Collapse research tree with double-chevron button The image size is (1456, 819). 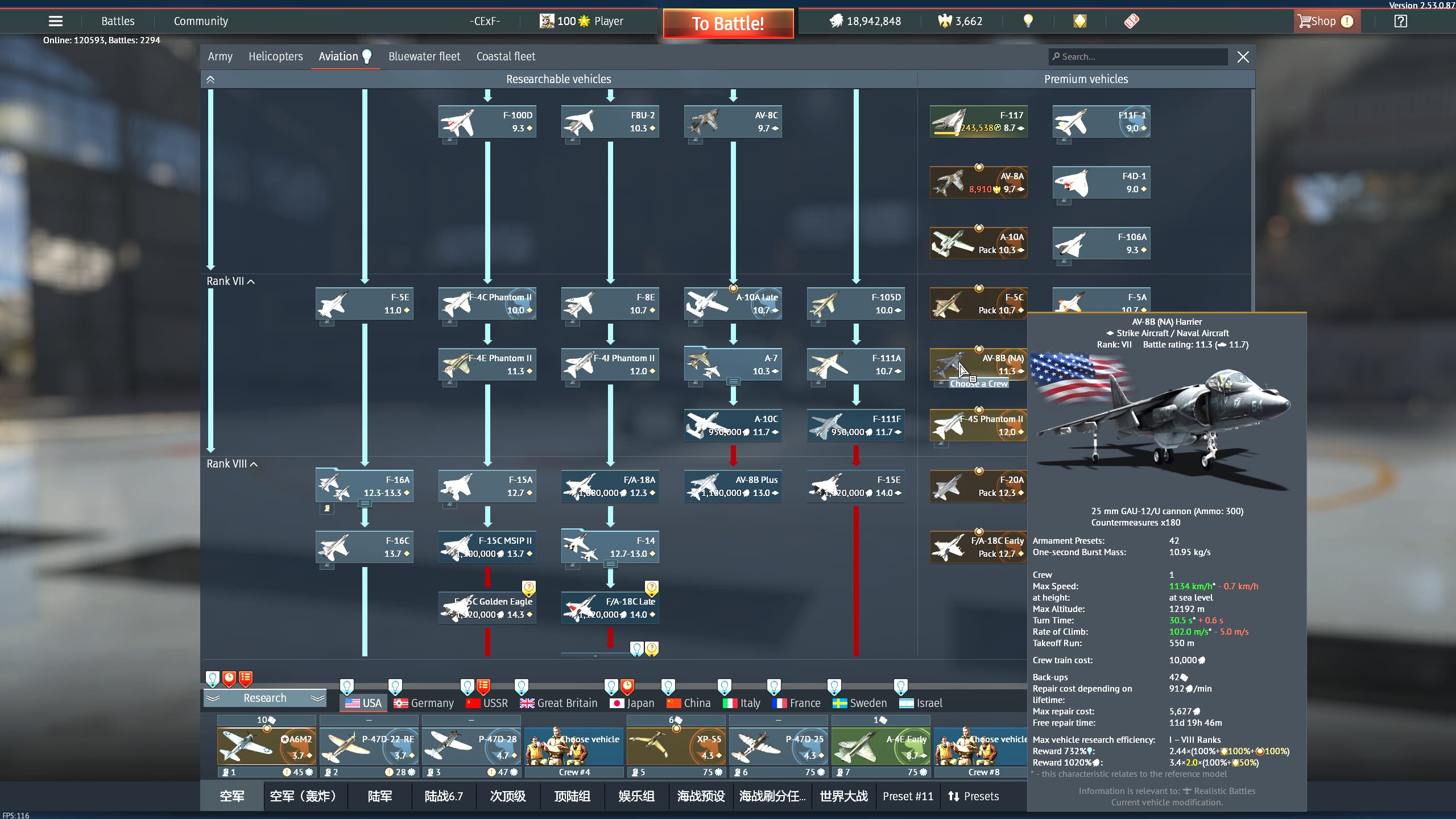[x=210, y=80]
